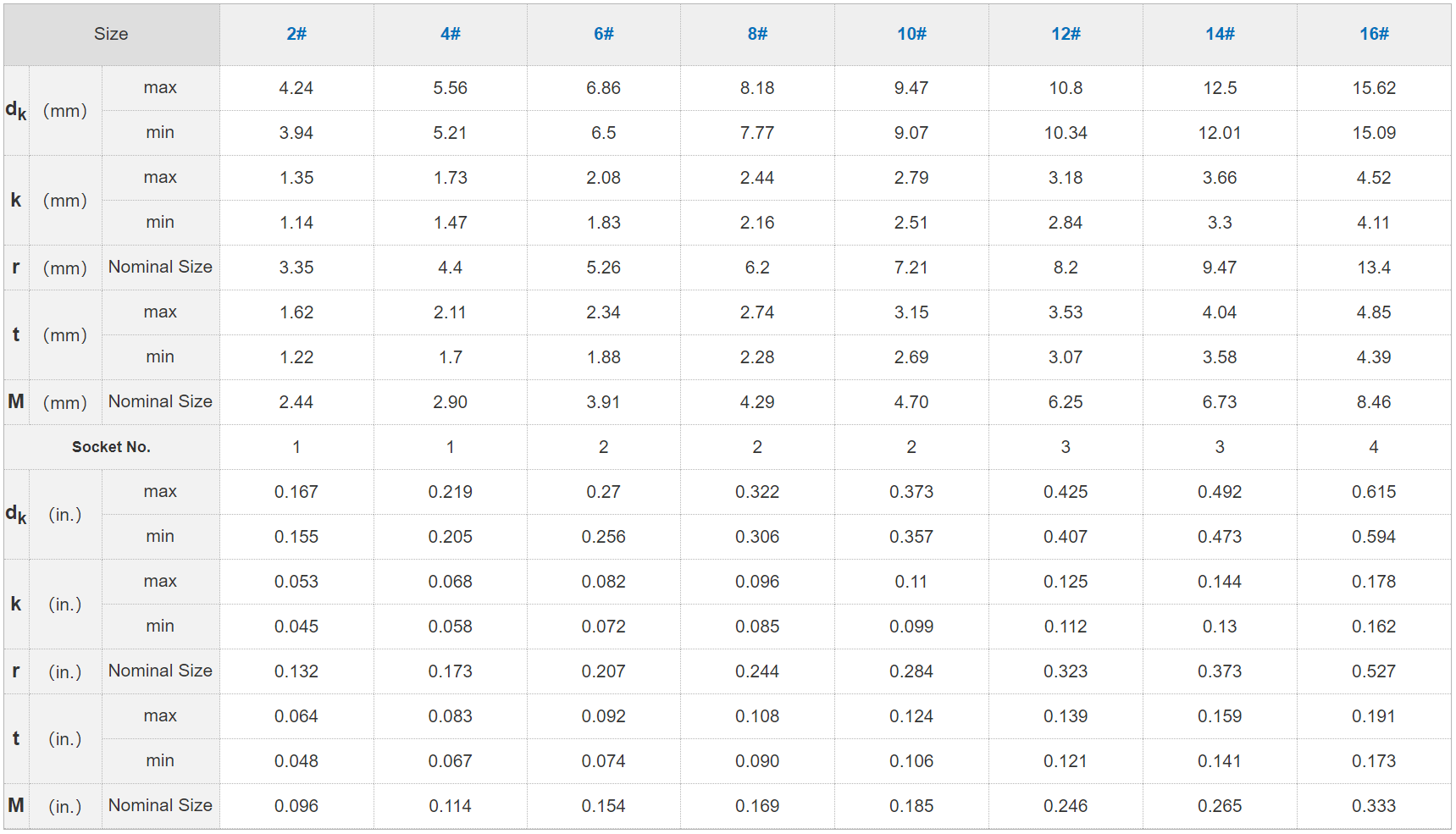Click the 8# size link
1456x834 pixels.
757,34
